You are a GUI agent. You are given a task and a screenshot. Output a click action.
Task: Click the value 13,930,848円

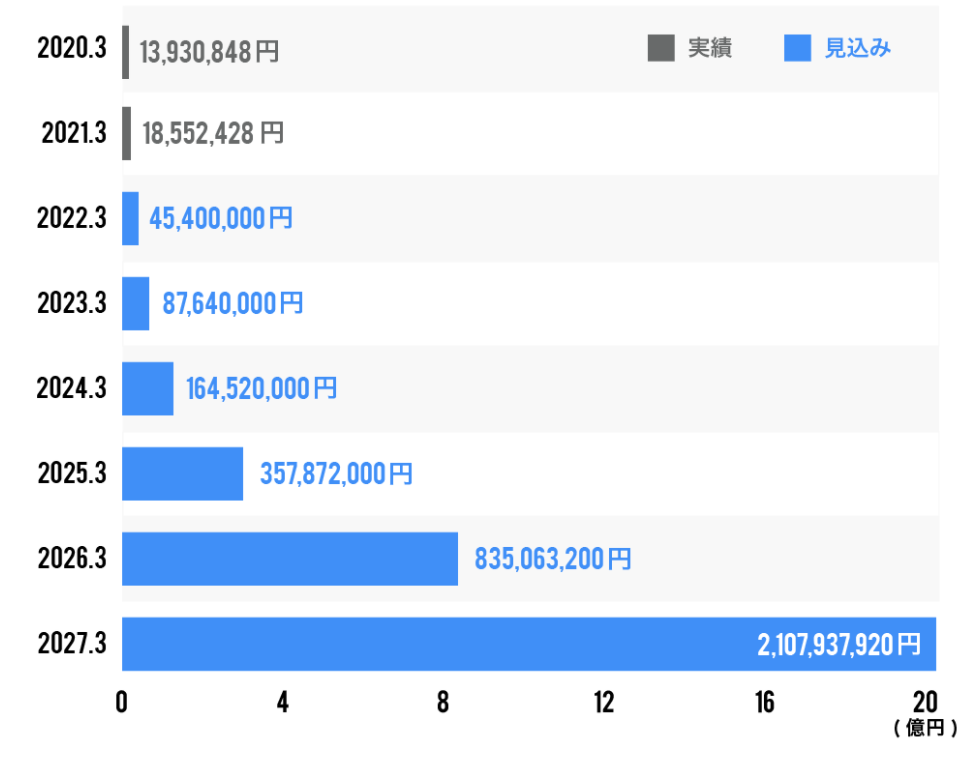209,53
